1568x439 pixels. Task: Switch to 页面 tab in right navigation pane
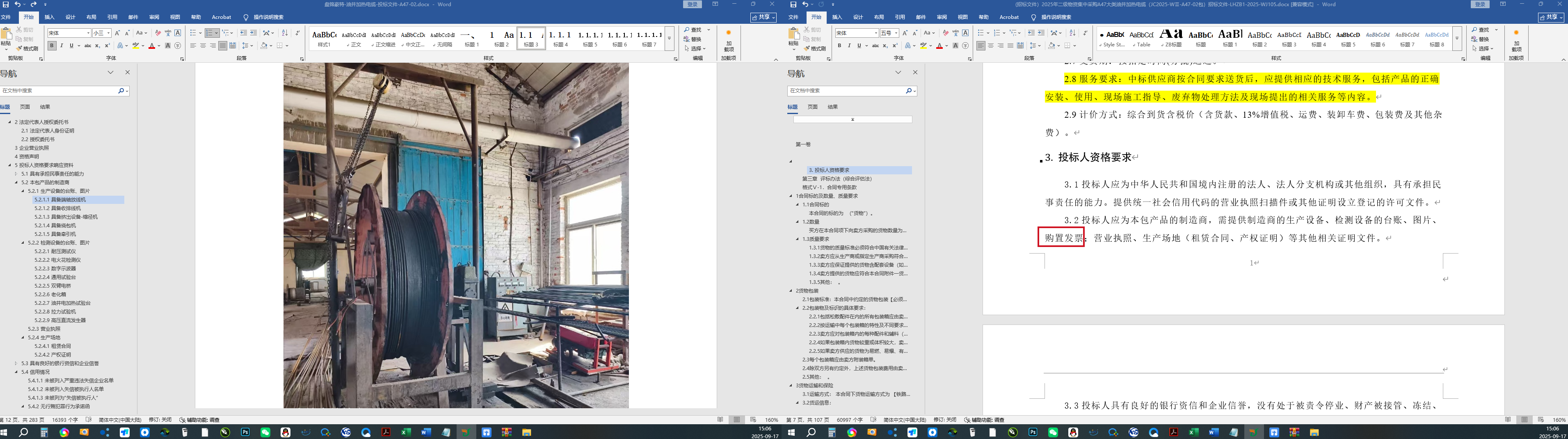coord(812,107)
